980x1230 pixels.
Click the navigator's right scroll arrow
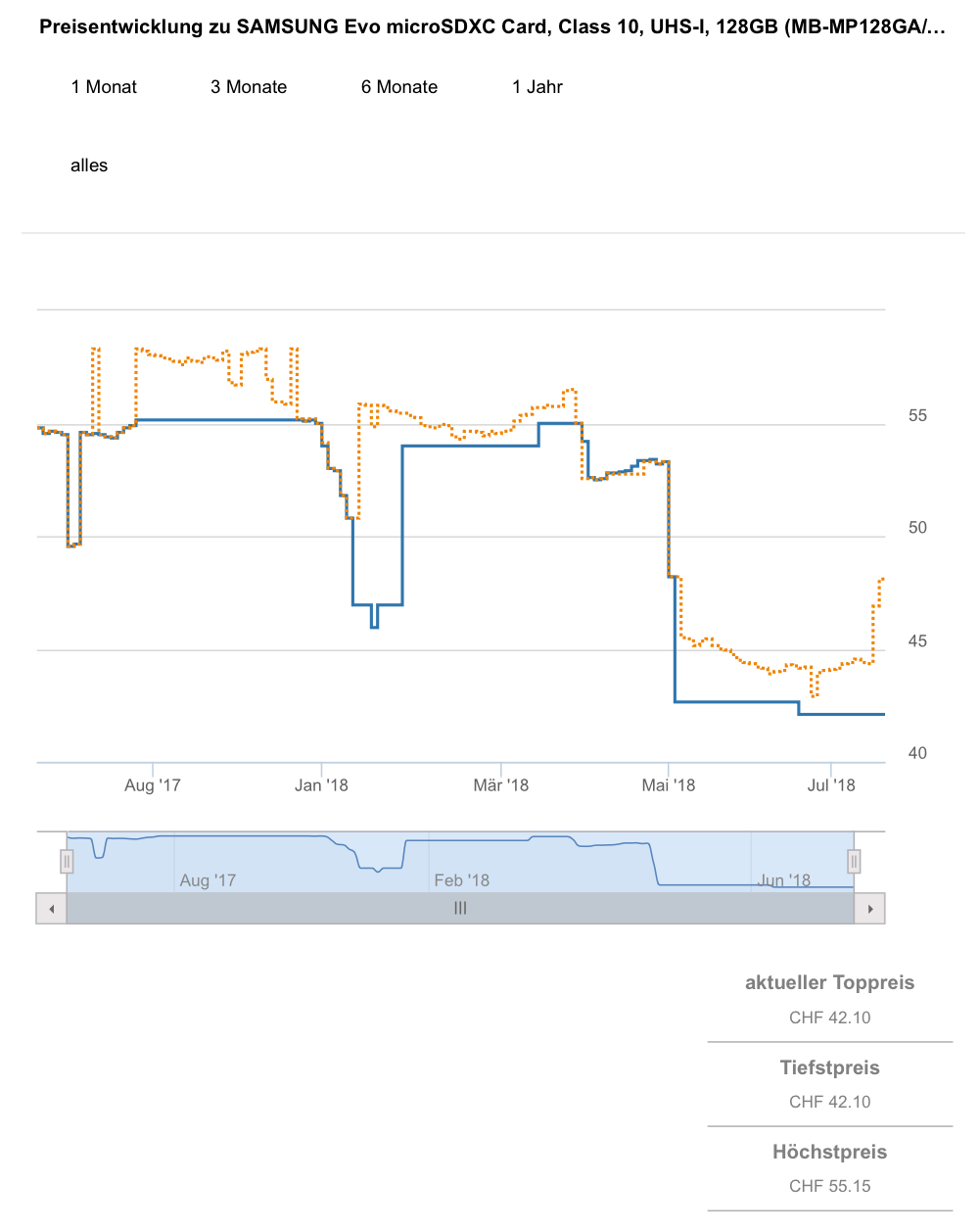click(870, 909)
